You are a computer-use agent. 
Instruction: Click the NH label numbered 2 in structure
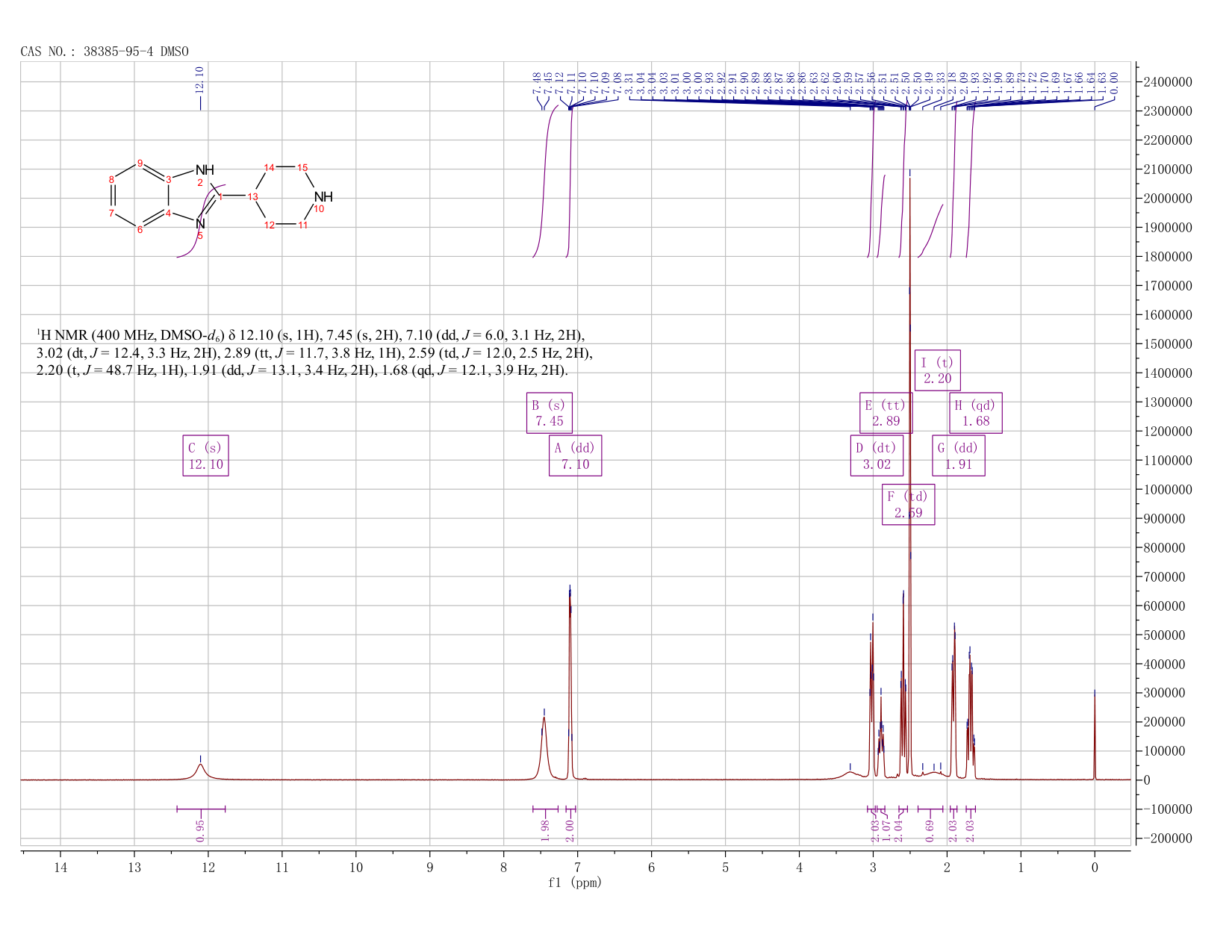coord(205,170)
